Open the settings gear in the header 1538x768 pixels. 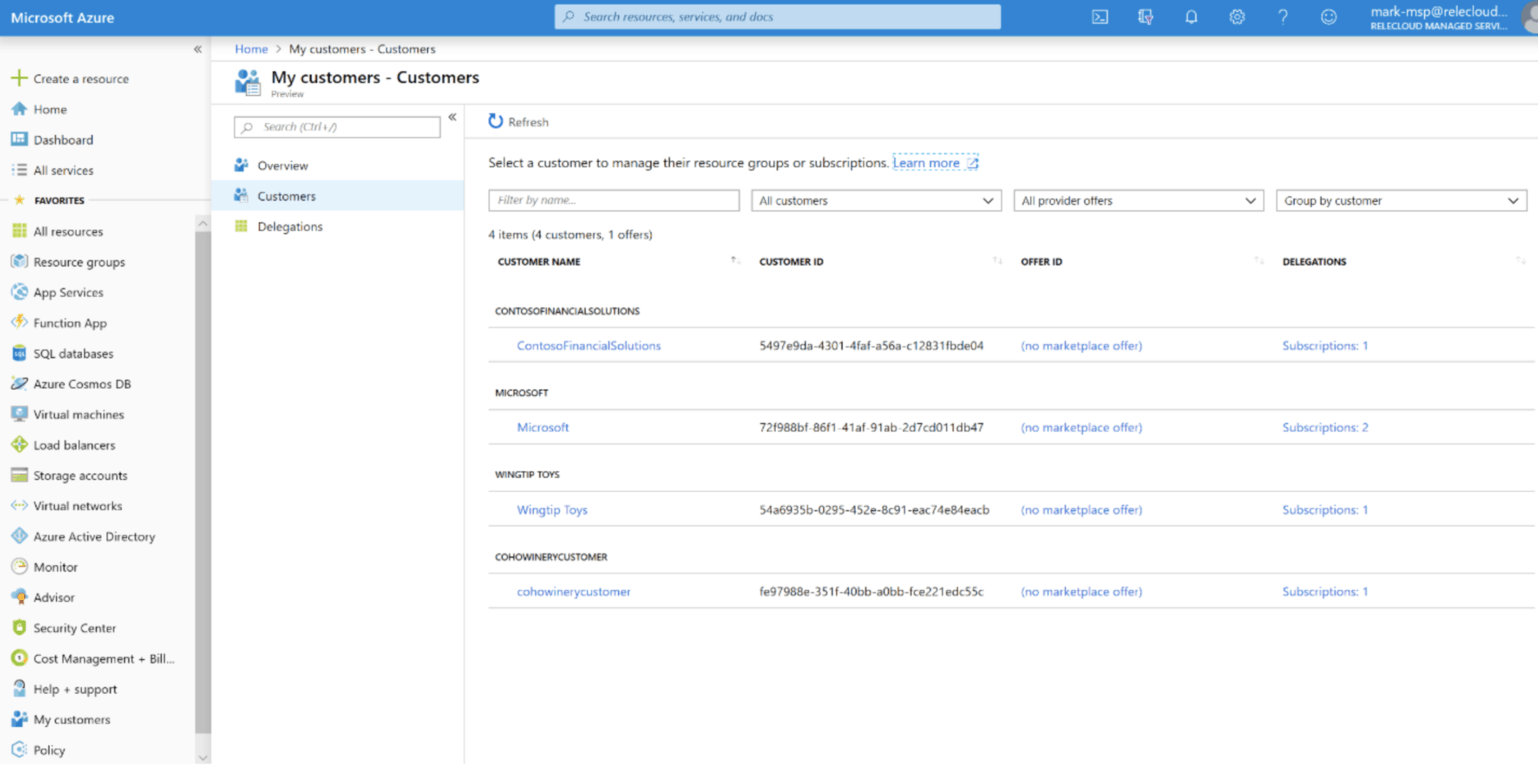(x=1237, y=17)
